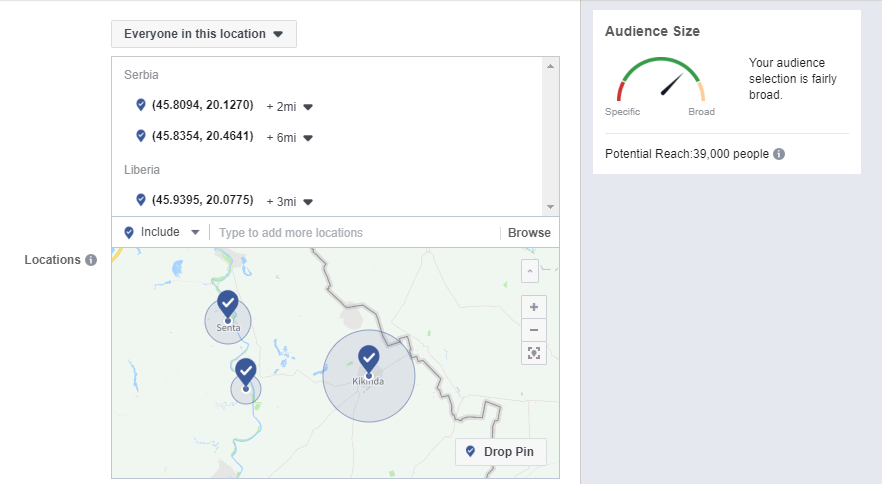Click the Browse locations link
Screen dimensions: 882x484
pos(529,233)
